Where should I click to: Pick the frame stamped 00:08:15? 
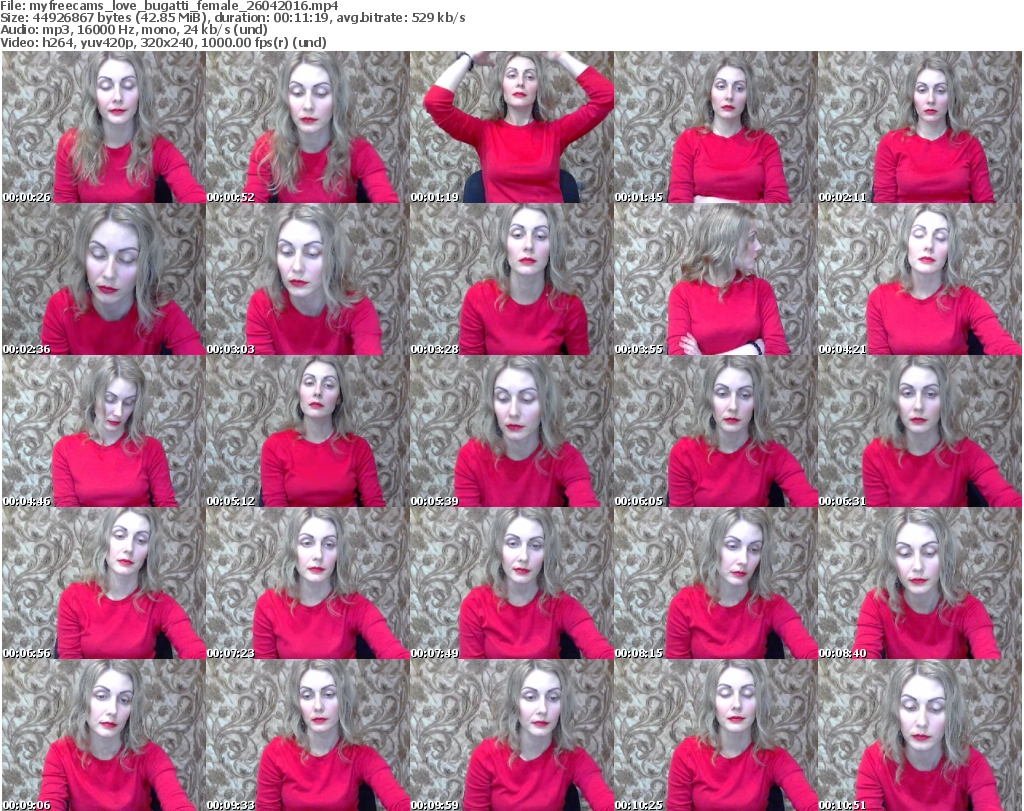[716, 583]
